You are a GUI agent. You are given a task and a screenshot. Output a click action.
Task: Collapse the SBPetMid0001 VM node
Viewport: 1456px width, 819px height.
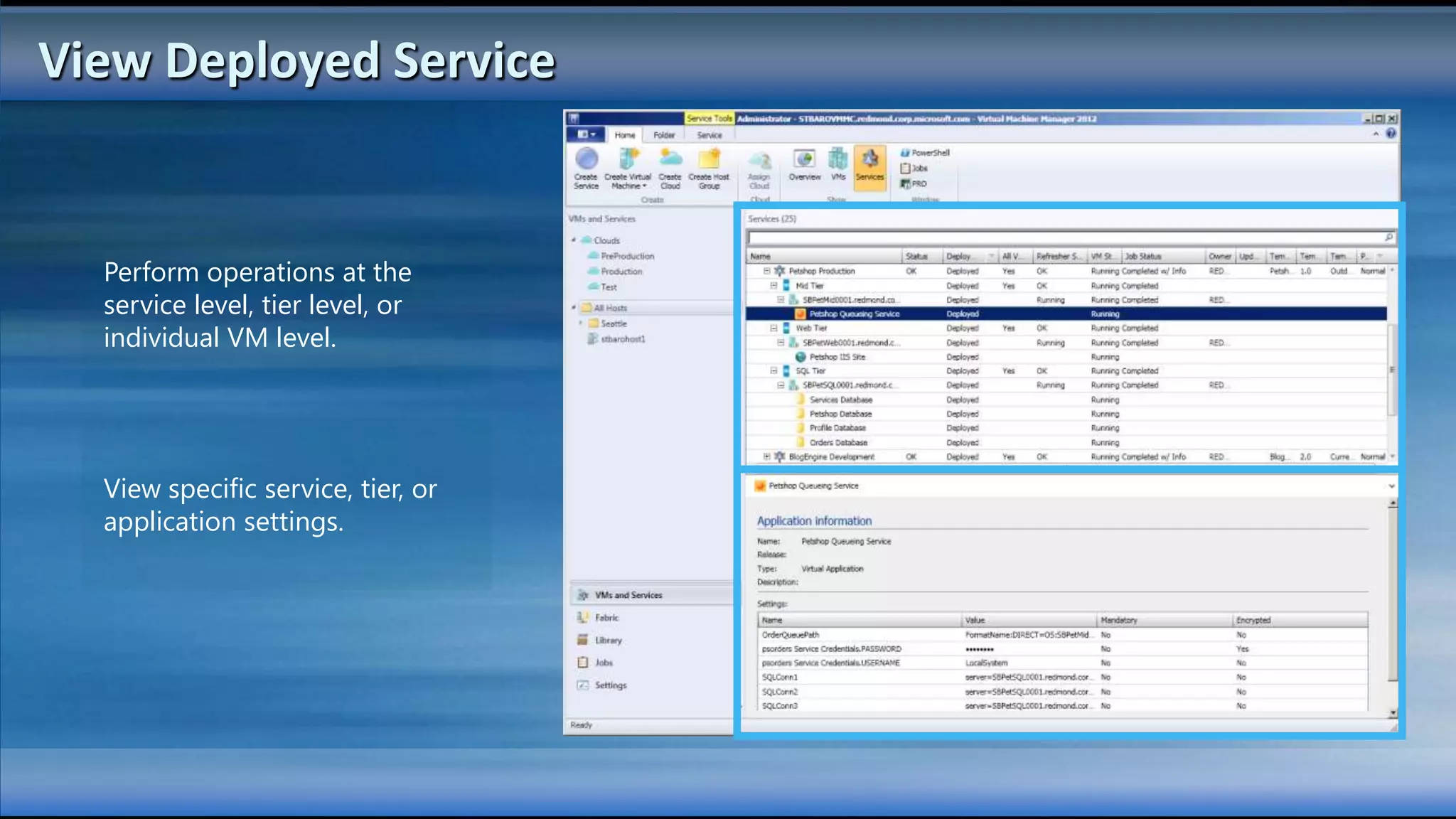pyautogui.click(x=781, y=299)
